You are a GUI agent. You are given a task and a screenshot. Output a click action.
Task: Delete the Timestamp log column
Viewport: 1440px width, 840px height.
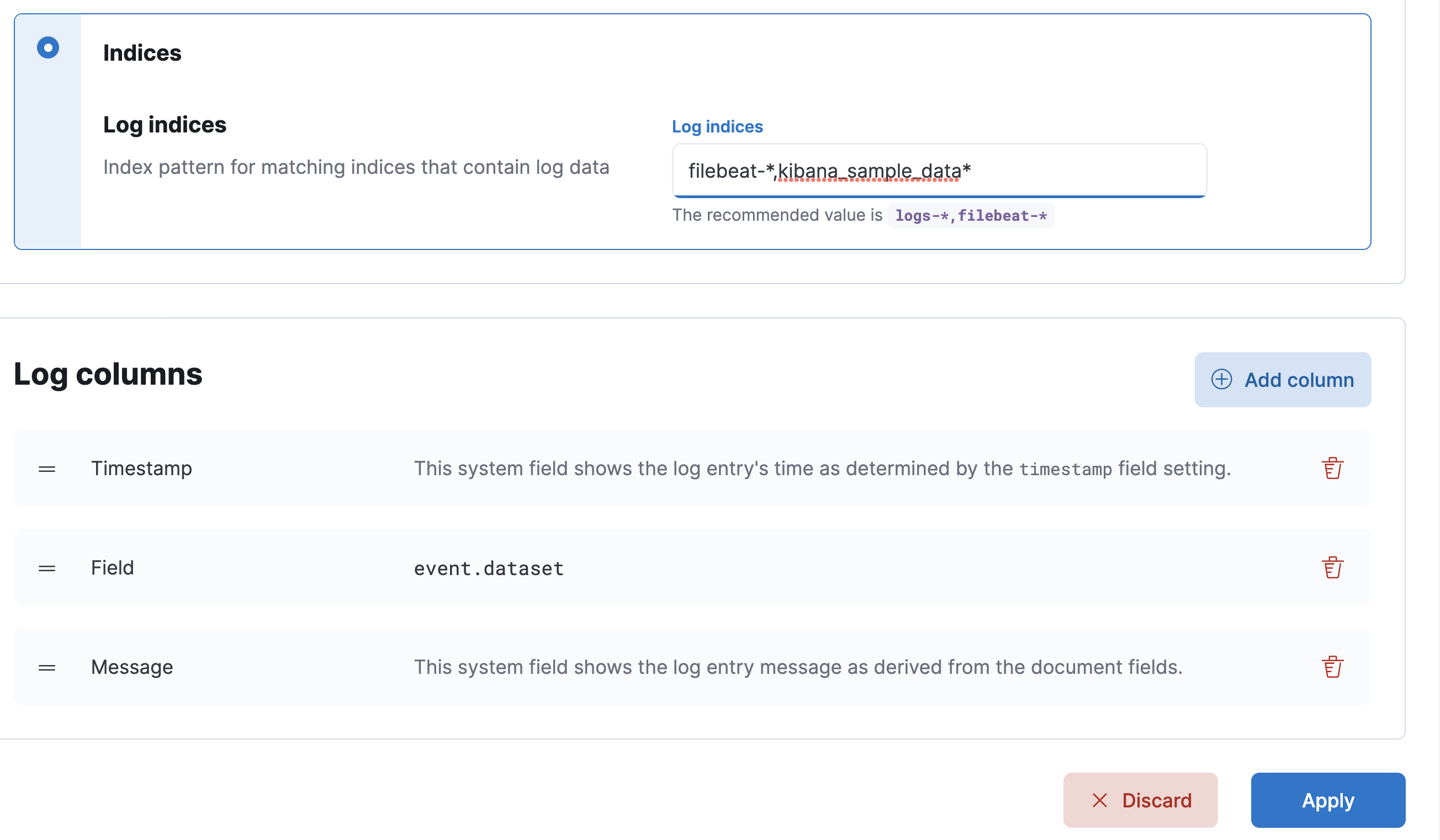click(1332, 468)
